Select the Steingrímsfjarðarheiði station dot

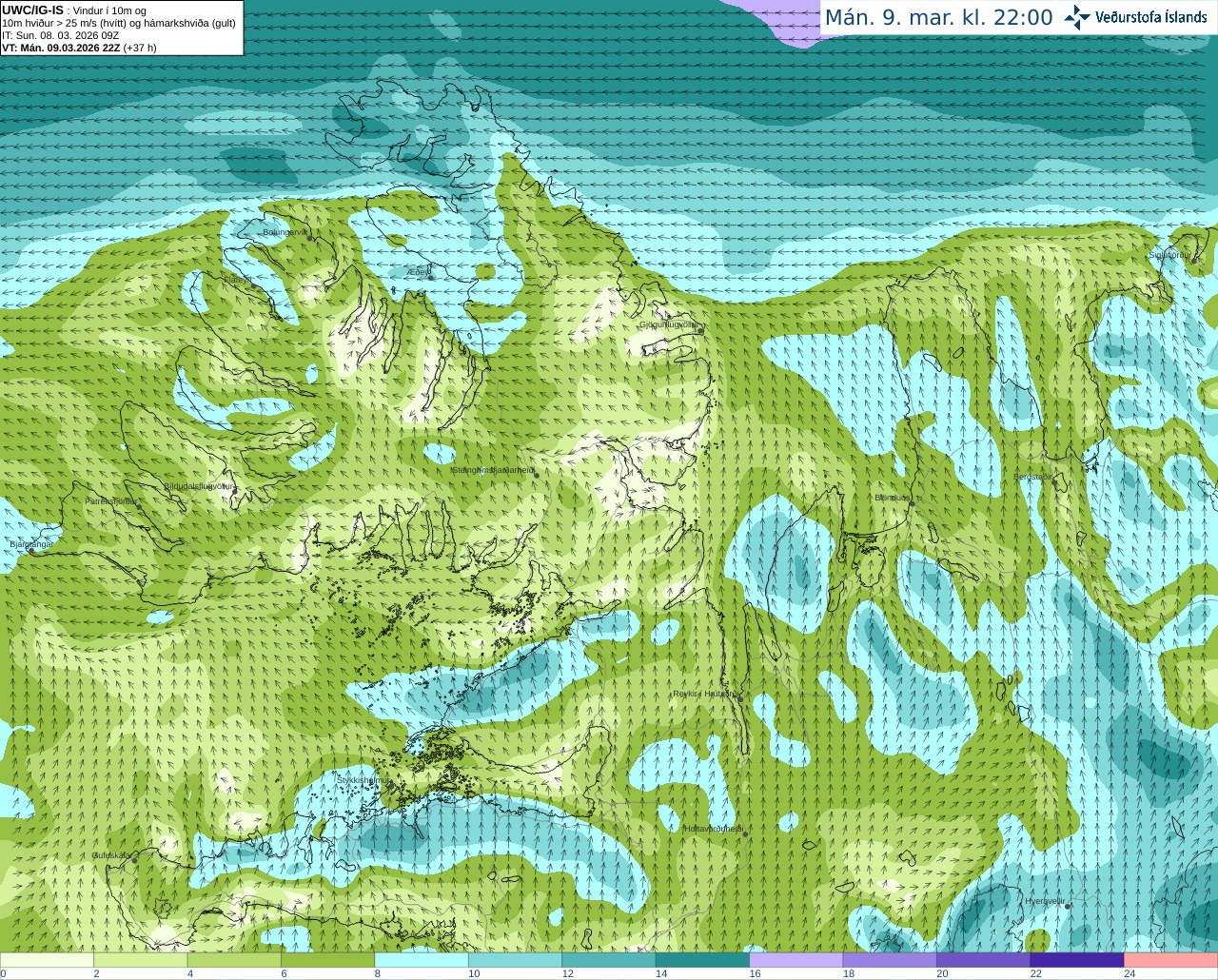tap(536, 475)
